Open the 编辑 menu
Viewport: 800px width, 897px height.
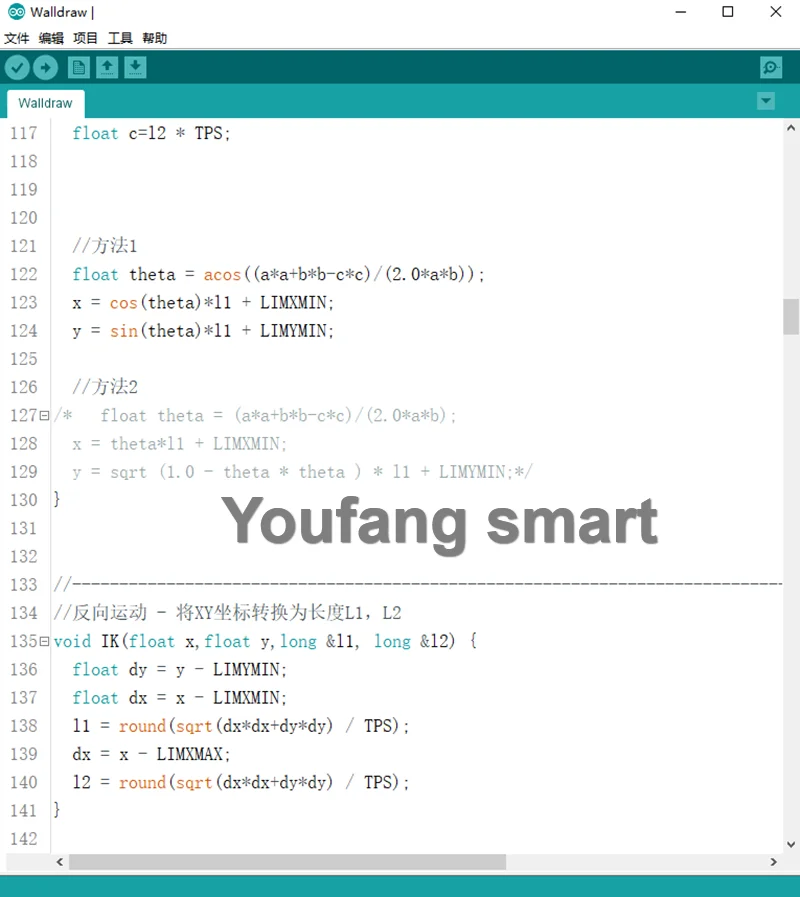click(51, 38)
